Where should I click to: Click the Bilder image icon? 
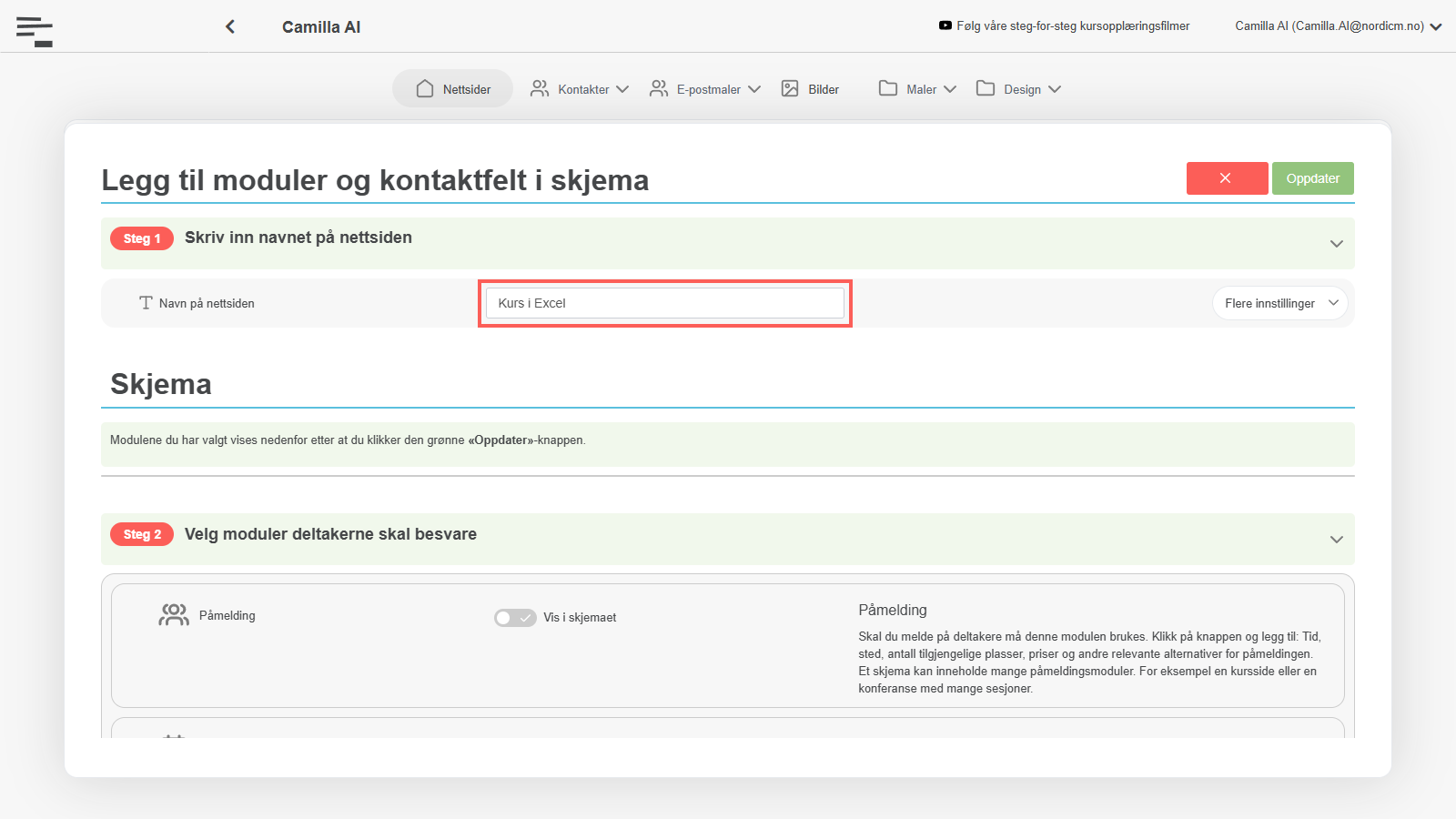pos(790,88)
